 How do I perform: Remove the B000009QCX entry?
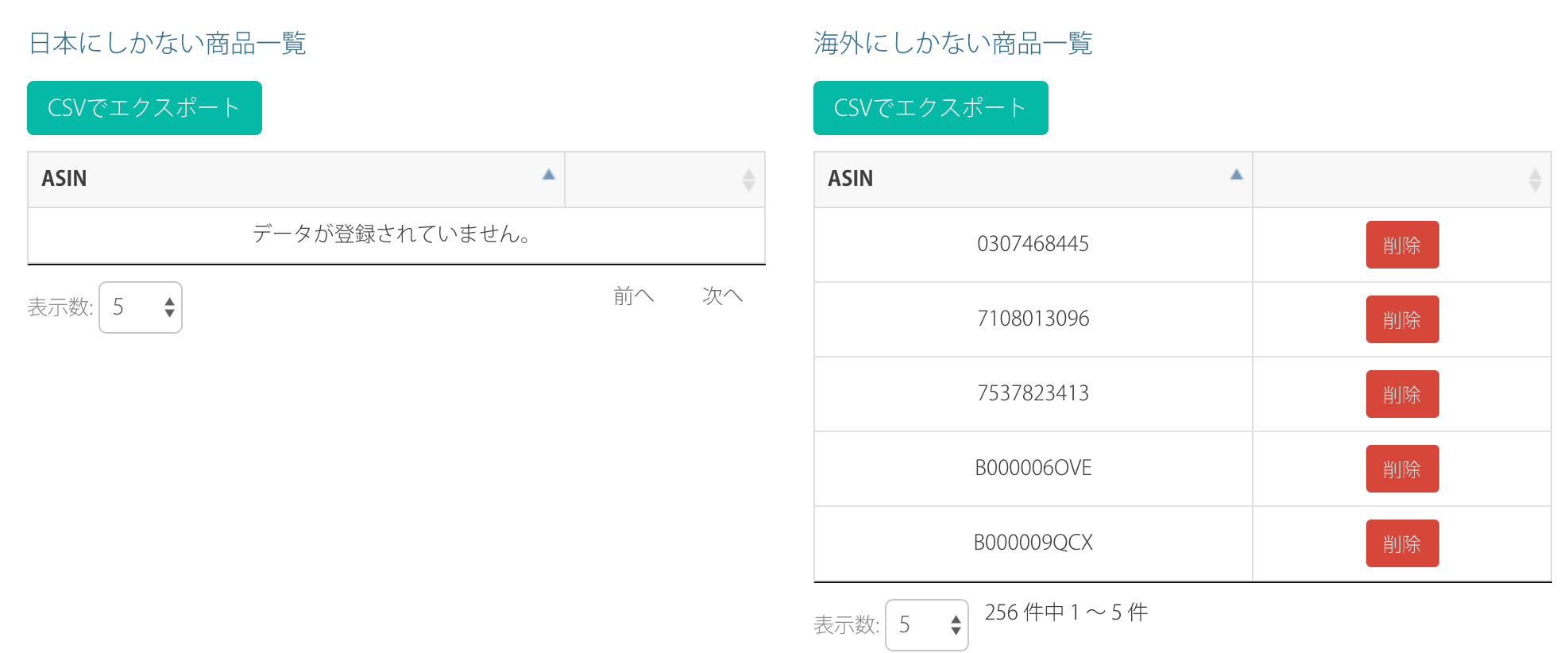pyautogui.click(x=1402, y=543)
